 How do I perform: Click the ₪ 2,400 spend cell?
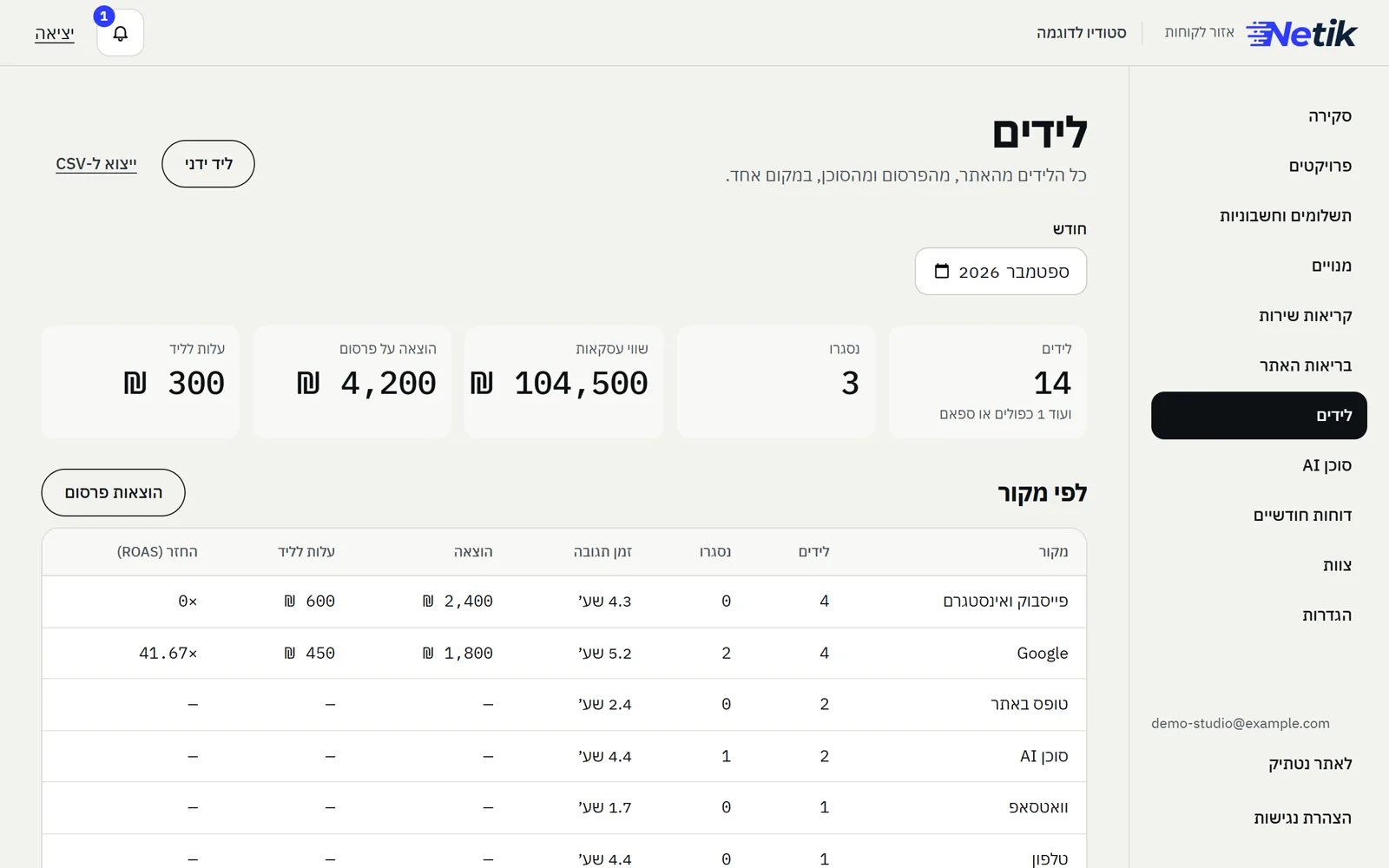coord(458,602)
